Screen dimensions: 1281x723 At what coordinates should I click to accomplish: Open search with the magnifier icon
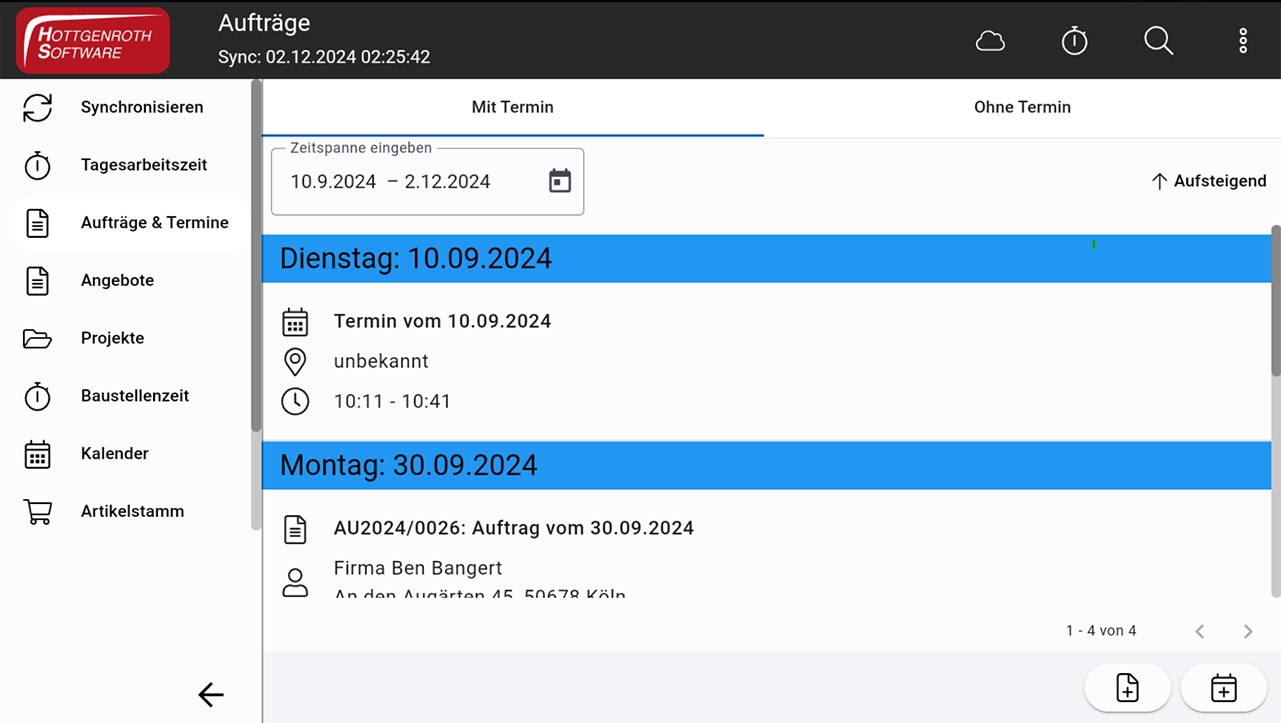click(1158, 41)
